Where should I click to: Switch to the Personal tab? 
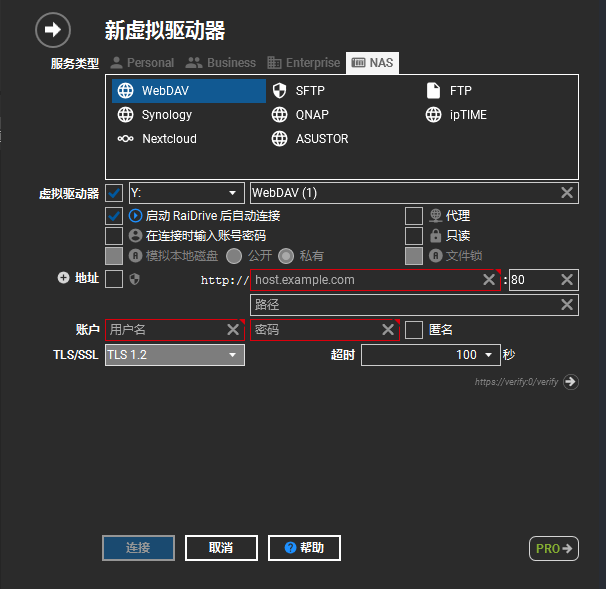coord(142,63)
